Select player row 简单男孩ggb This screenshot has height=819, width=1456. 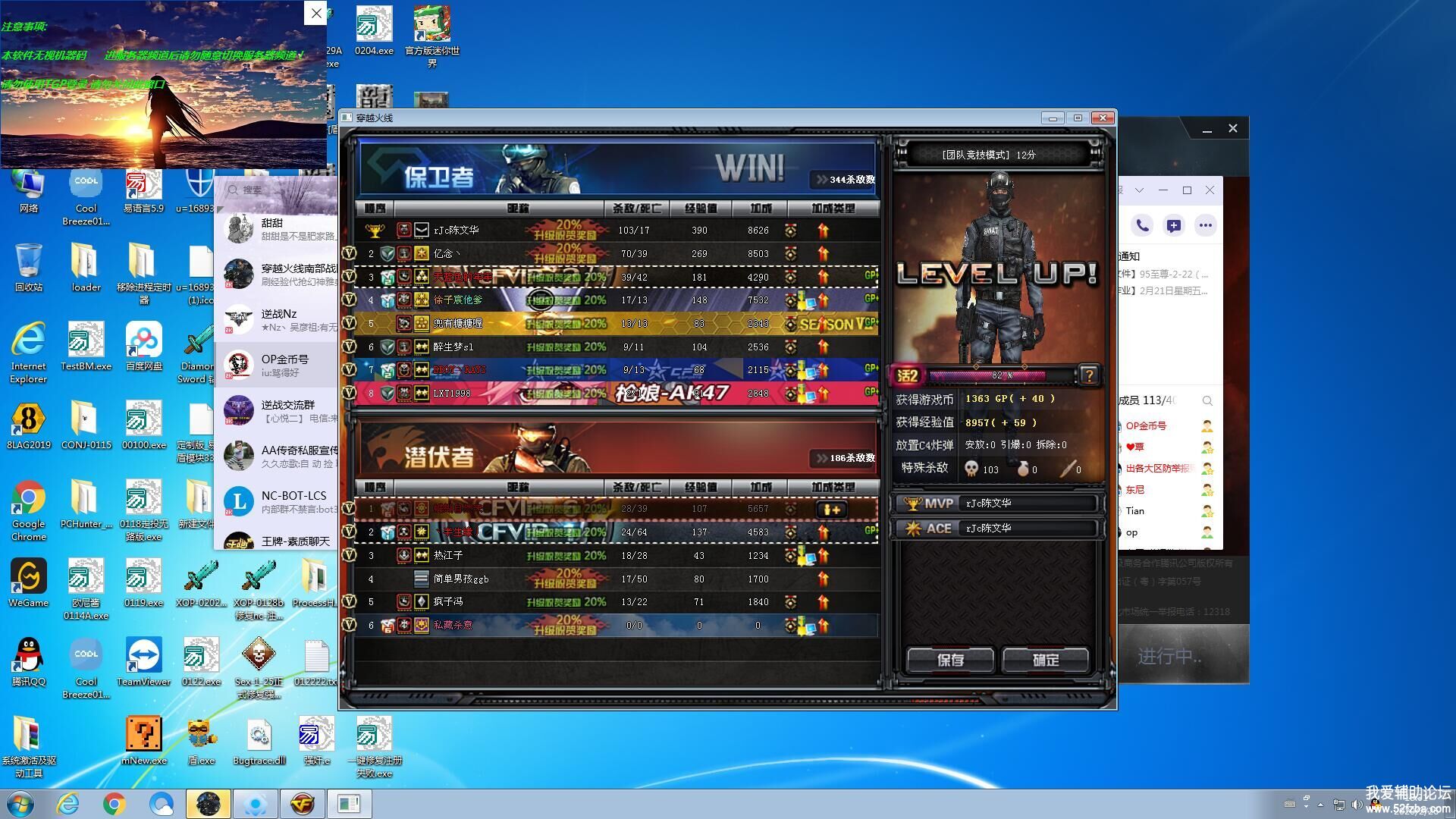[617, 579]
